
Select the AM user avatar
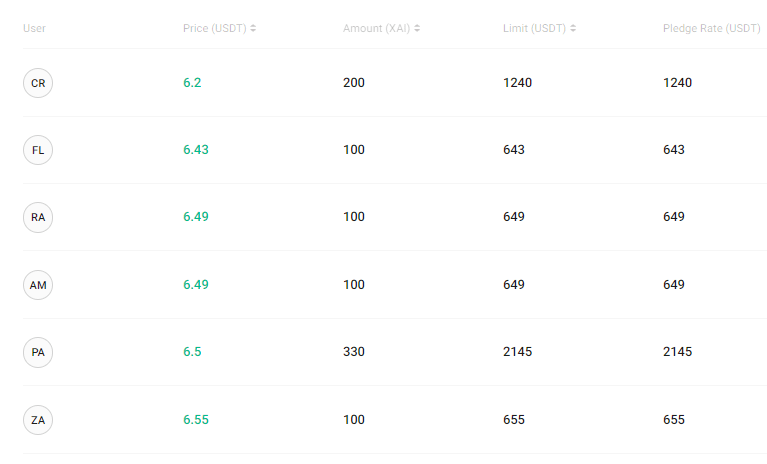point(38,285)
